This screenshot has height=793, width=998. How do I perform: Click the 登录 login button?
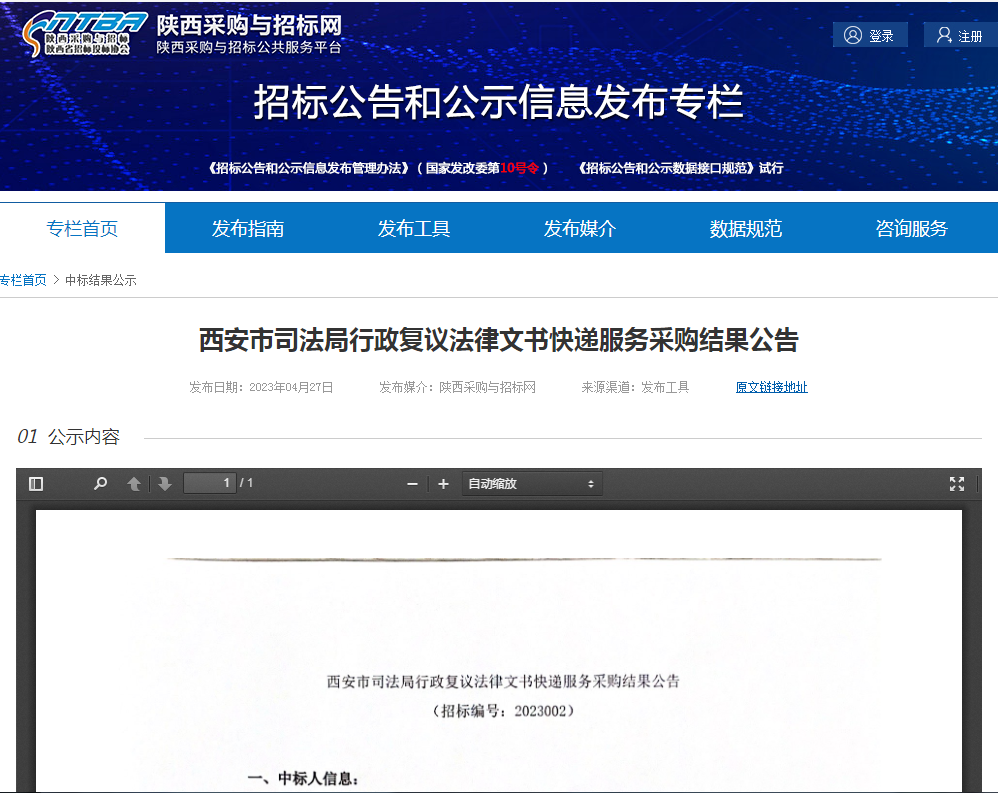(870, 36)
